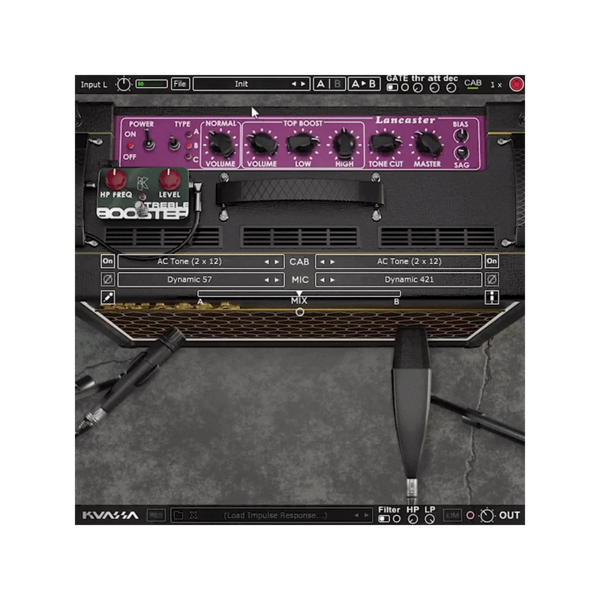The height and width of the screenshot is (600, 600).
Task: Turn the TOP BOOST High knob
Action: tap(344, 144)
